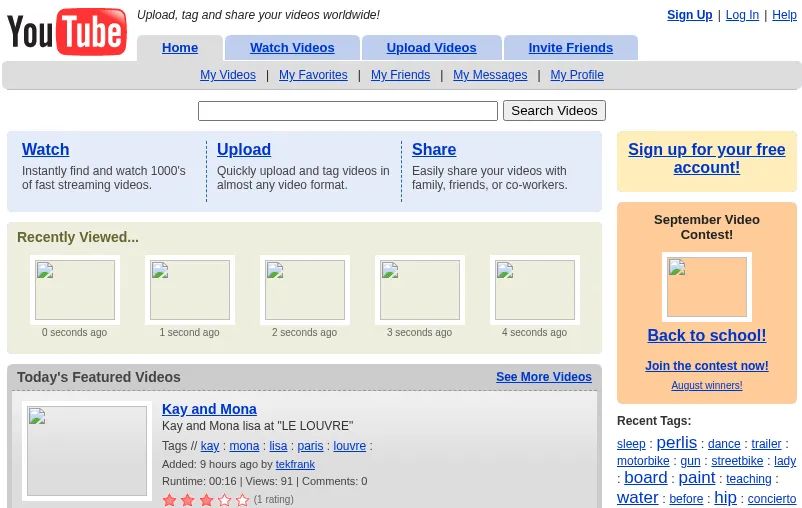Image resolution: width=802 pixels, height=508 pixels.
Task: Open the thumbnail viewed 0 seconds ago
Action: [75, 290]
